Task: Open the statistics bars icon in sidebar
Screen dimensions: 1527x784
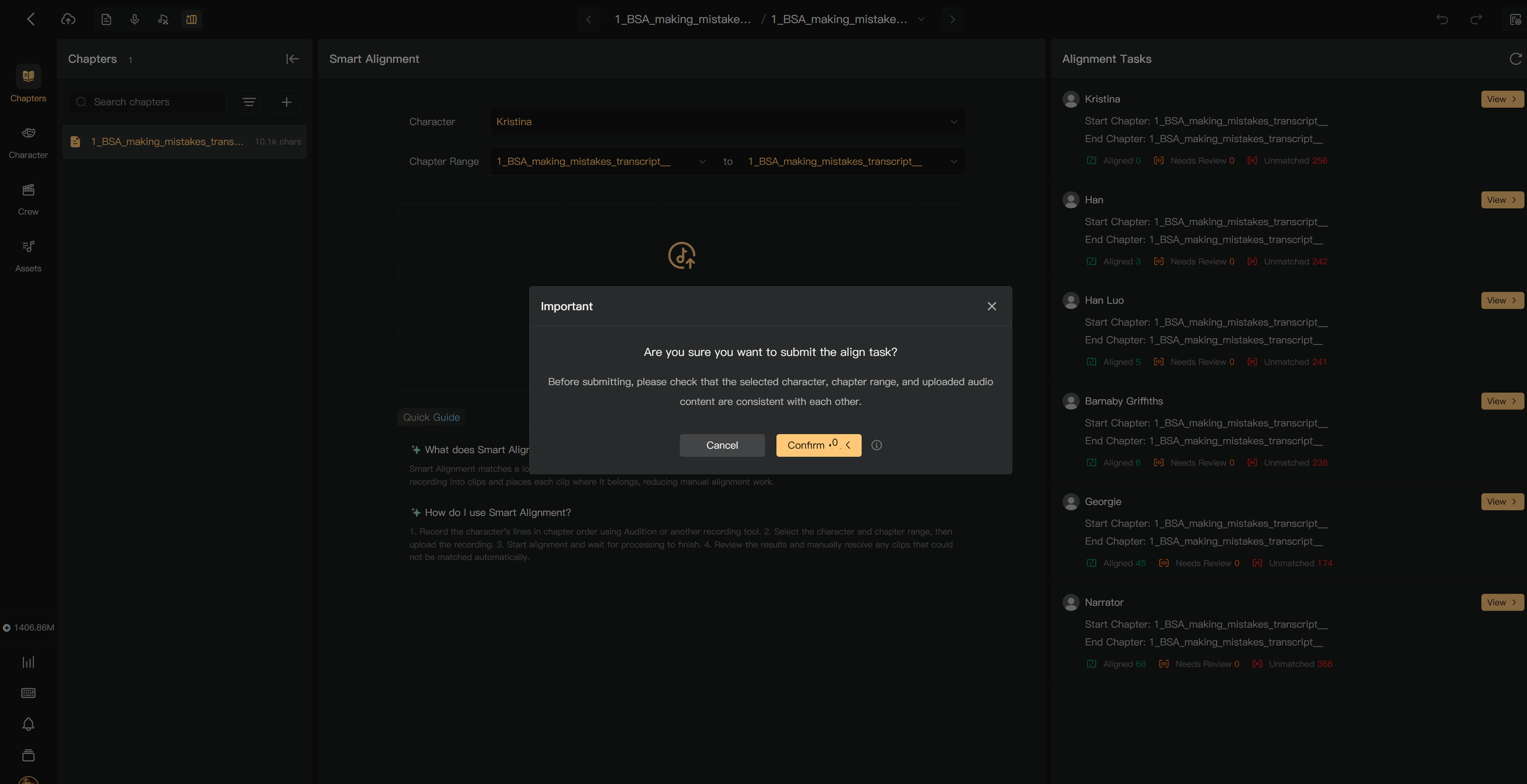Action: pos(28,662)
